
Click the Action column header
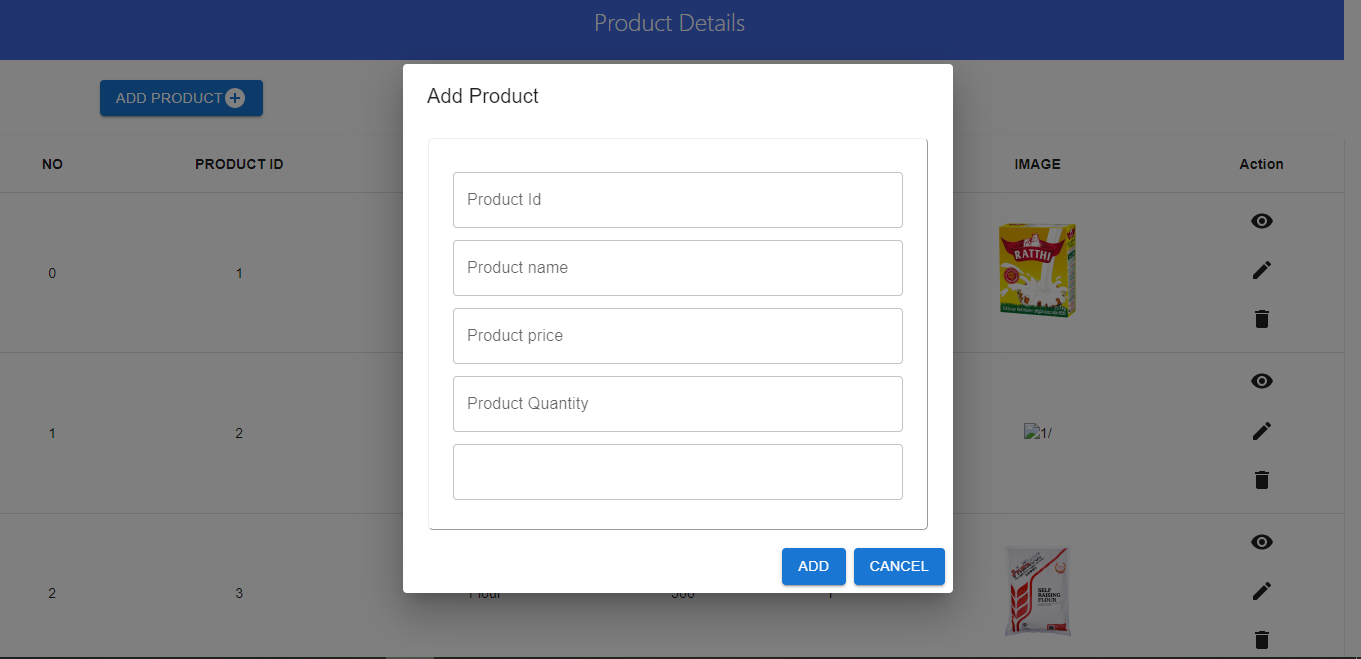pyautogui.click(x=1261, y=163)
